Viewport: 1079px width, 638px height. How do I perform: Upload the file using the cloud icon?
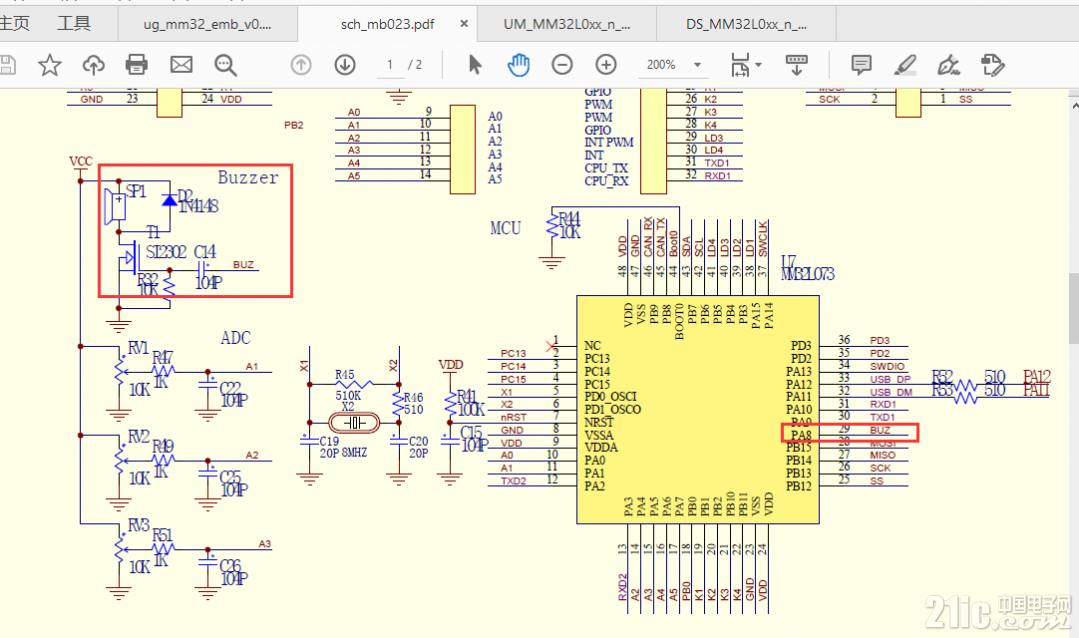[94, 65]
